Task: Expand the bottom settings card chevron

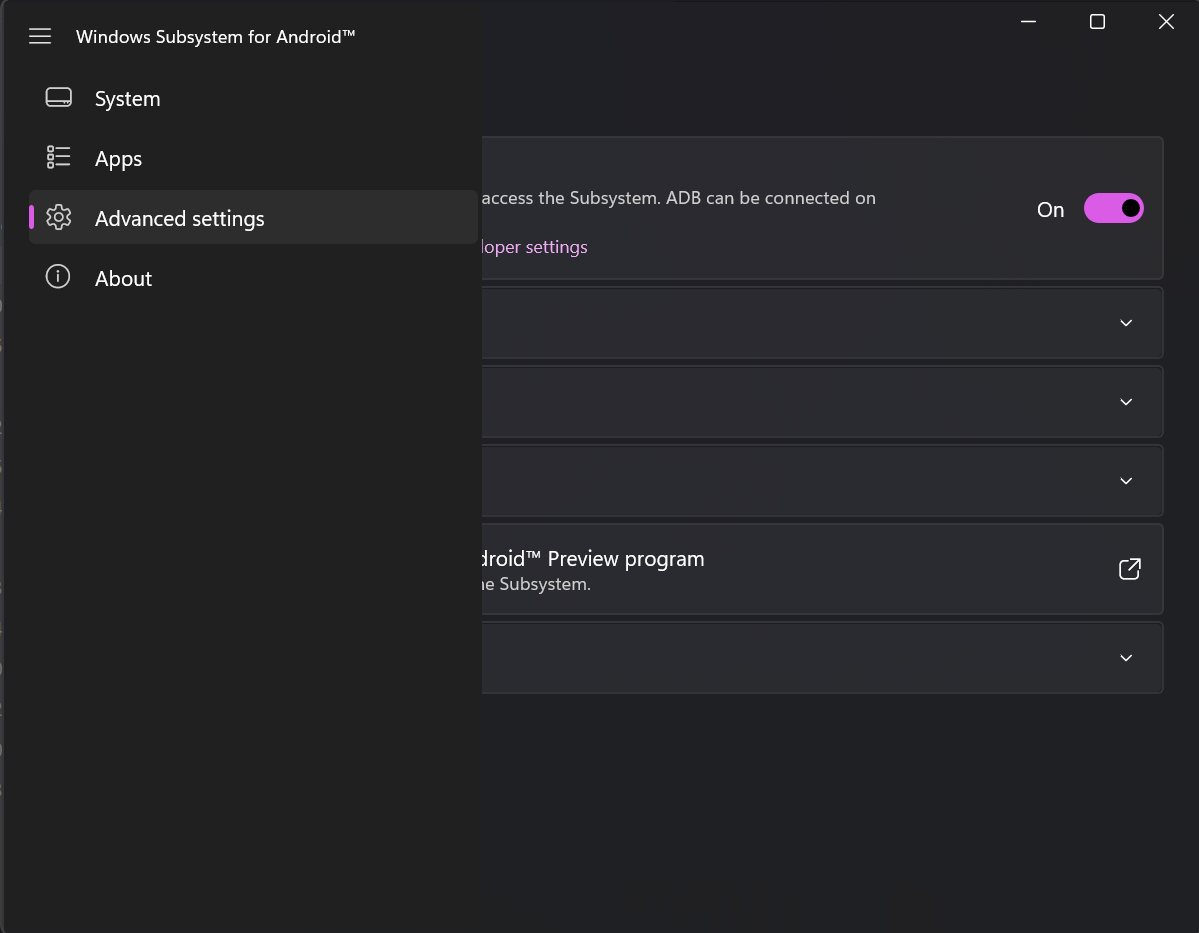Action: [x=1126, y=658]
